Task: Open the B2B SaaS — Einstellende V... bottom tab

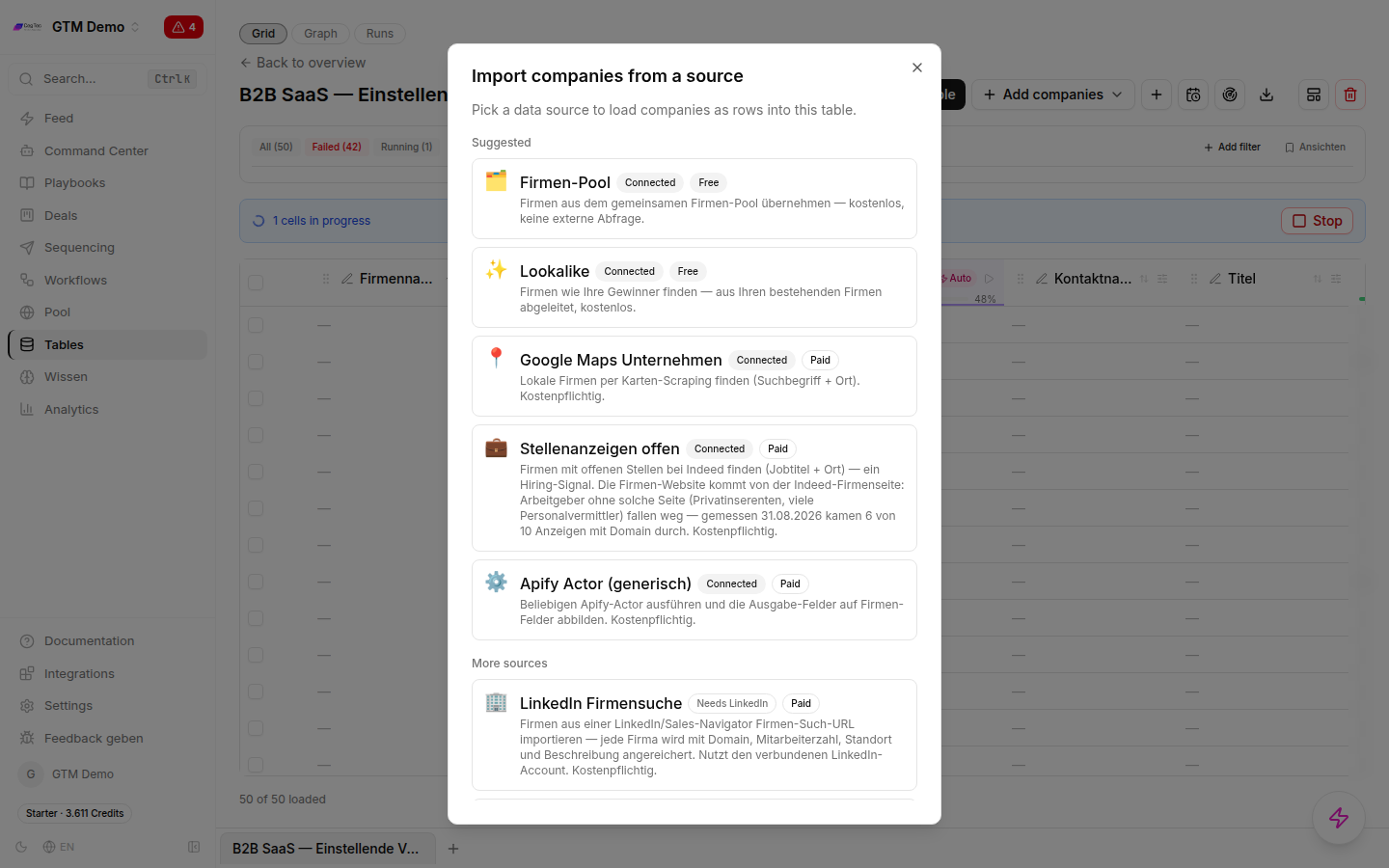Action: tap(326, 849)
